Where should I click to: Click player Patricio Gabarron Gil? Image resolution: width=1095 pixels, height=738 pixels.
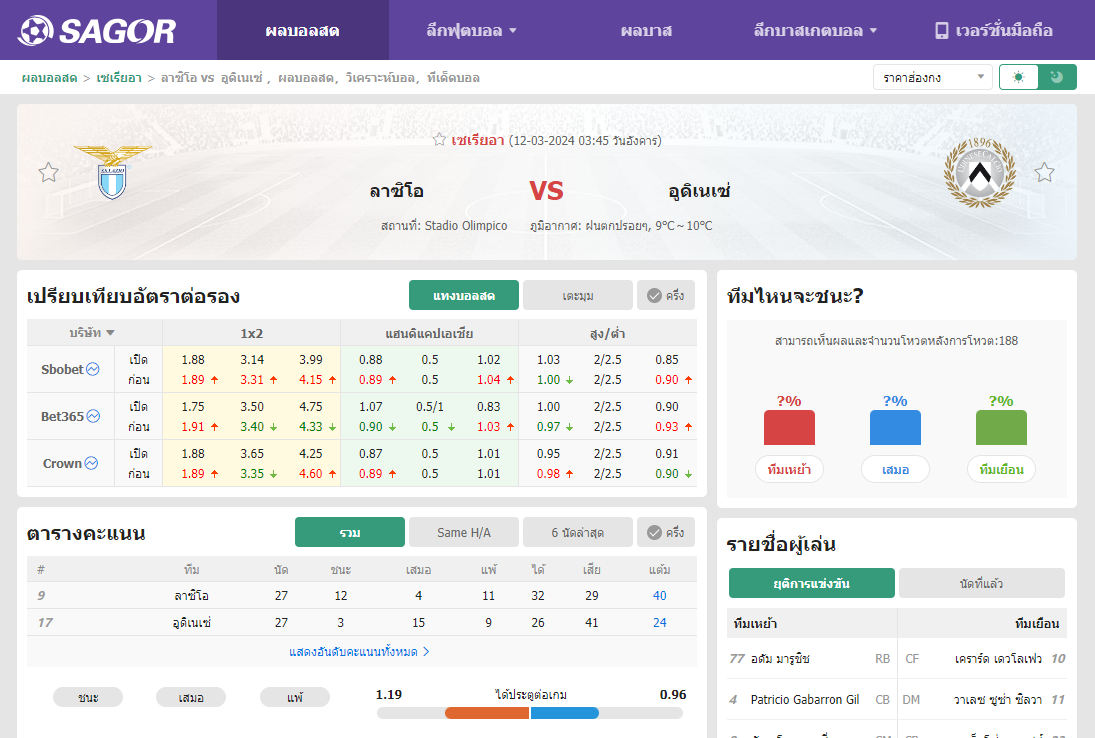804,699
